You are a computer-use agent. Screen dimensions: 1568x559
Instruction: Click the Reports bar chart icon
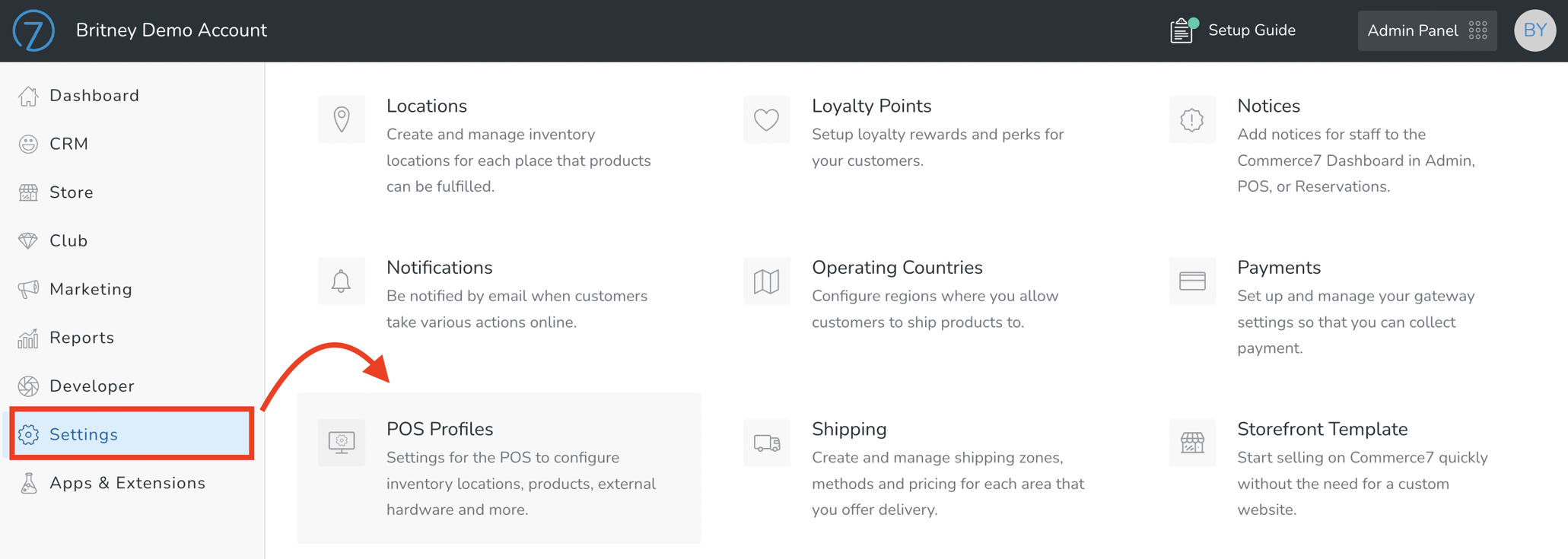[x=28, y=337]
